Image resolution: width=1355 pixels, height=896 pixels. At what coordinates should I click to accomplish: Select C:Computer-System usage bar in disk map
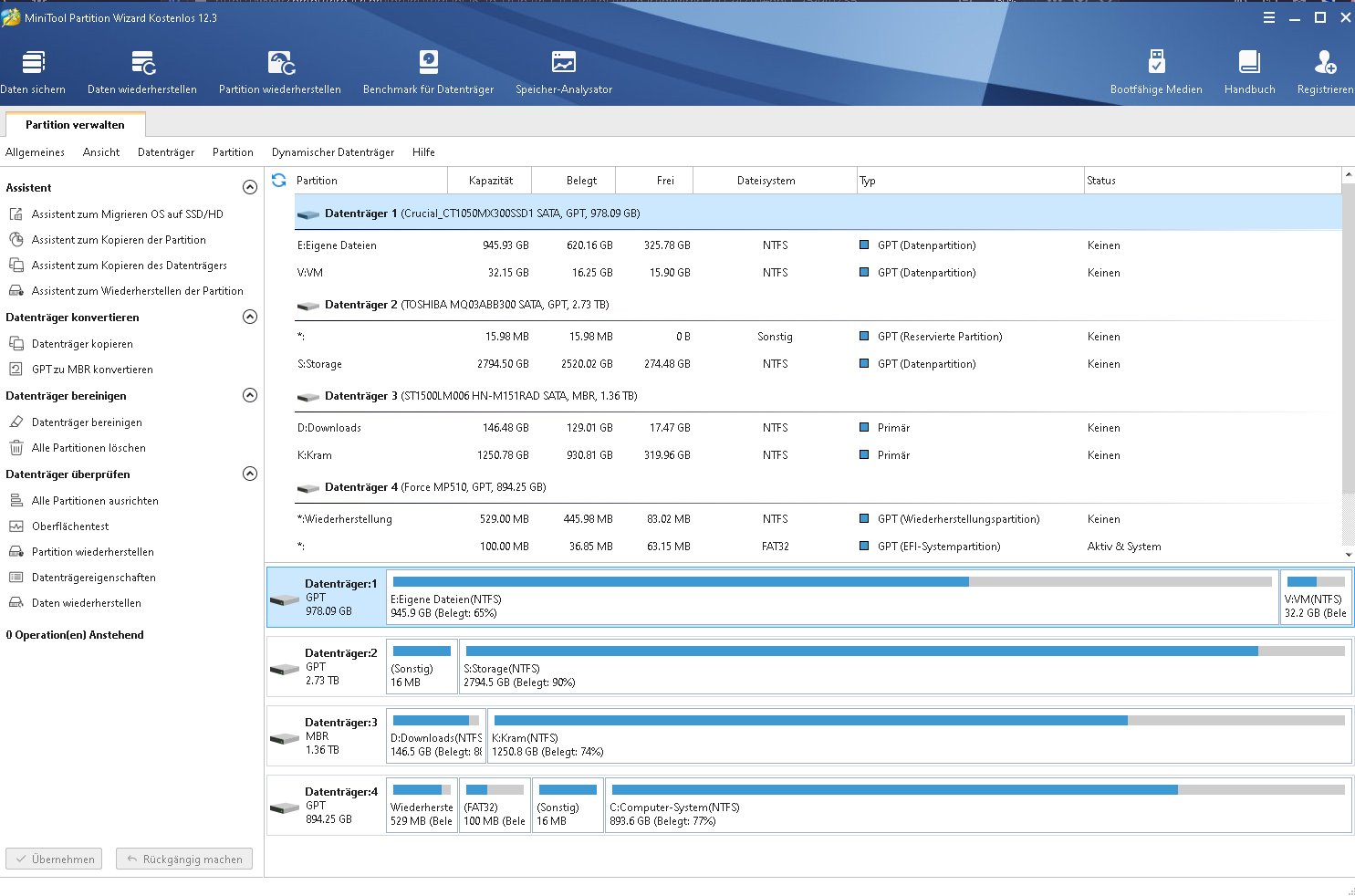pyautogui.click(x=978, y=789)
